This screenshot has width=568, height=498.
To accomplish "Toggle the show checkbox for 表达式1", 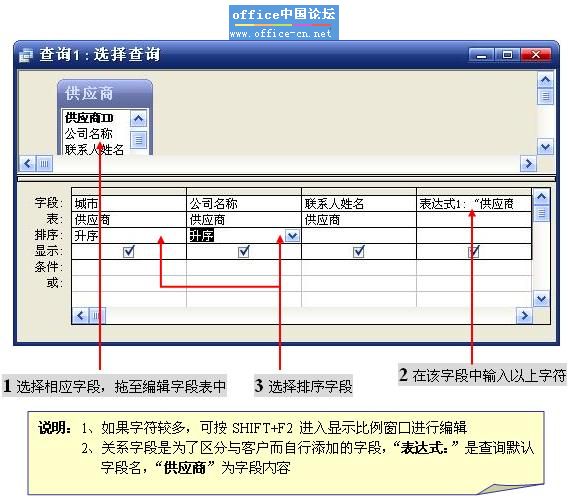I will (x=473, y=251).
